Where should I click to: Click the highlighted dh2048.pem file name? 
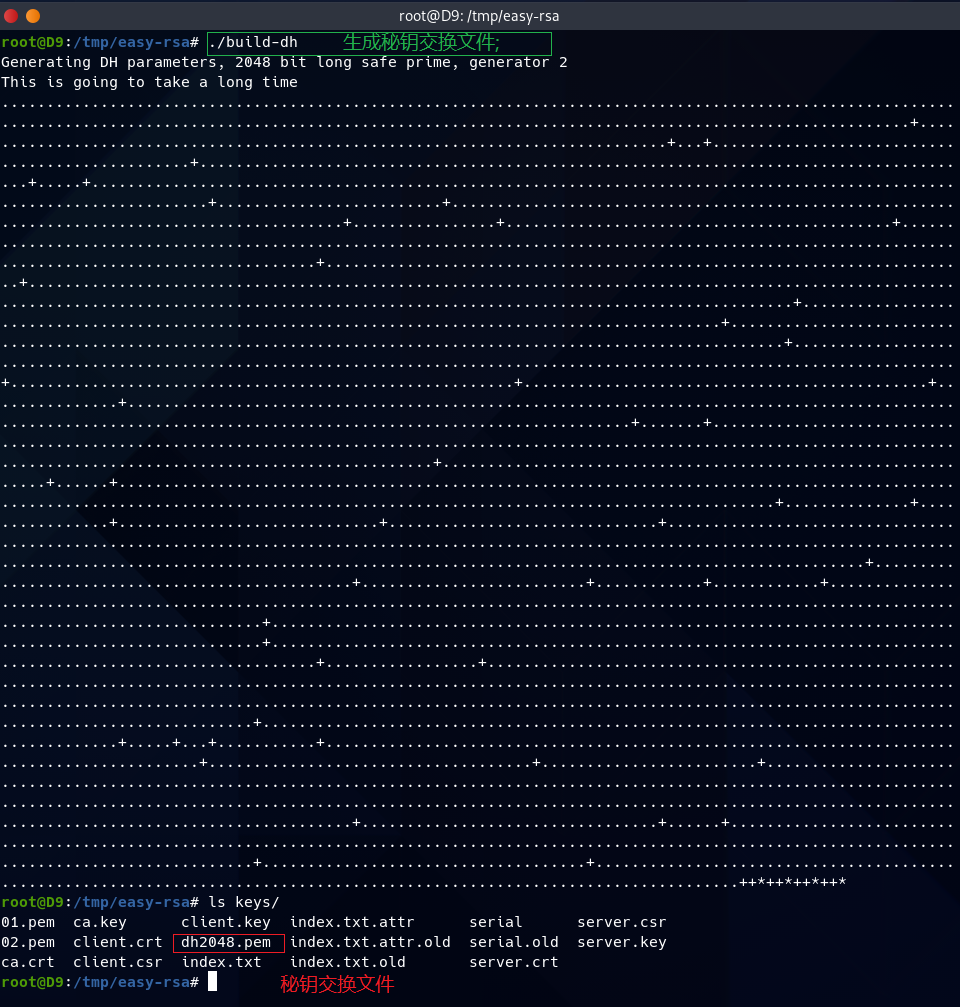(227, 942)
